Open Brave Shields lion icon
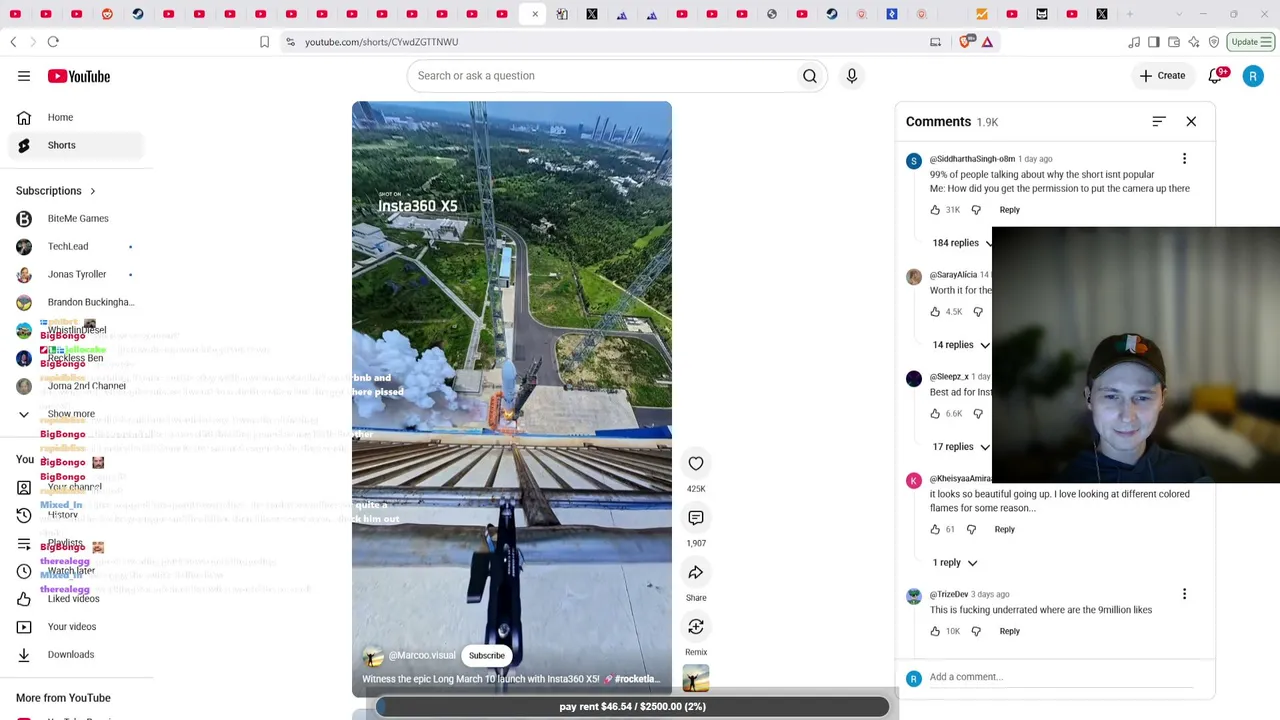This screenshot has height=720, width=1280. pyautogui.click(x=966, y=42)
